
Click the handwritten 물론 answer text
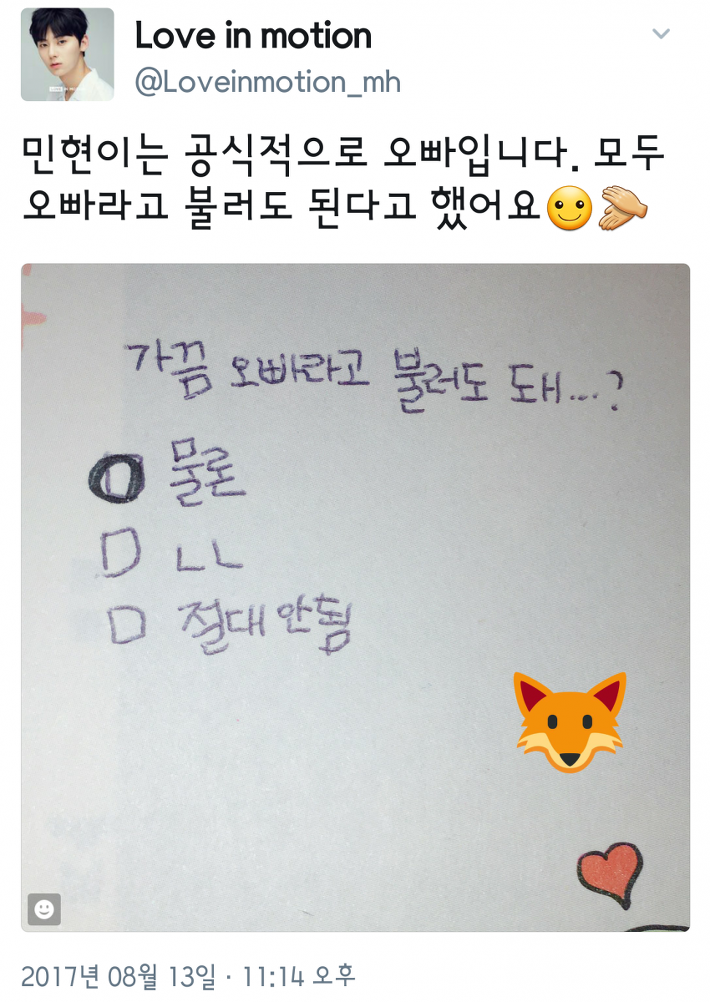point(206,472)
